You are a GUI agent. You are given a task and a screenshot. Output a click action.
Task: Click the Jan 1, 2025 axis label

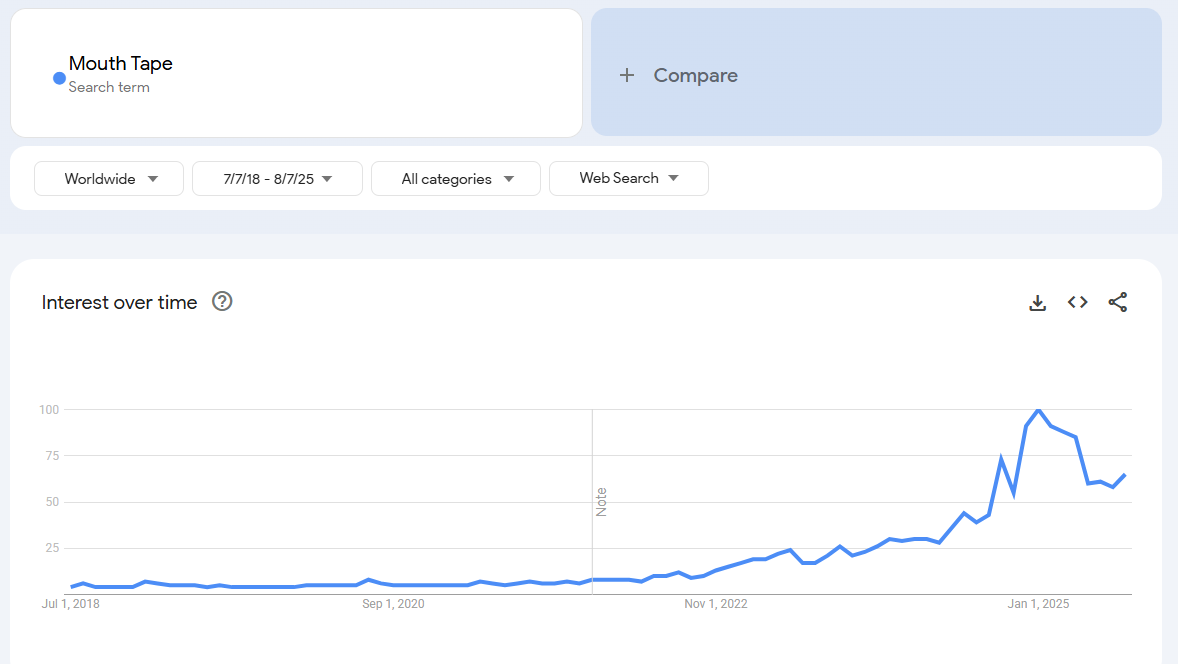(1038, 604)
